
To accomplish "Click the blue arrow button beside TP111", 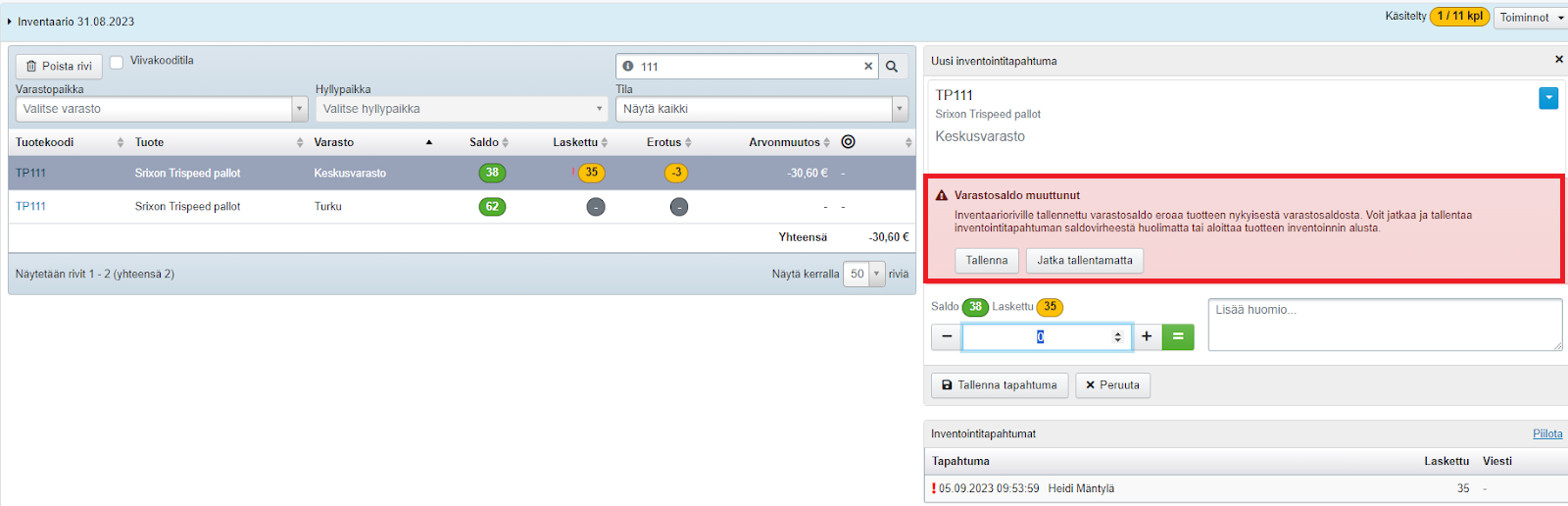I will pos(1547,98).
